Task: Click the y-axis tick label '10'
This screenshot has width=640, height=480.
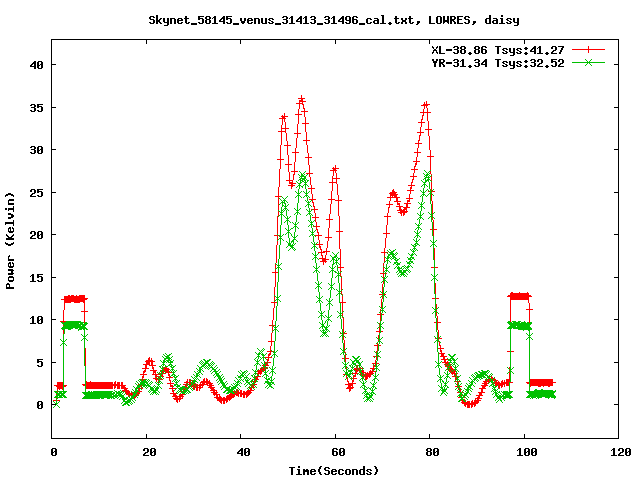Action: tap(37, 320)
